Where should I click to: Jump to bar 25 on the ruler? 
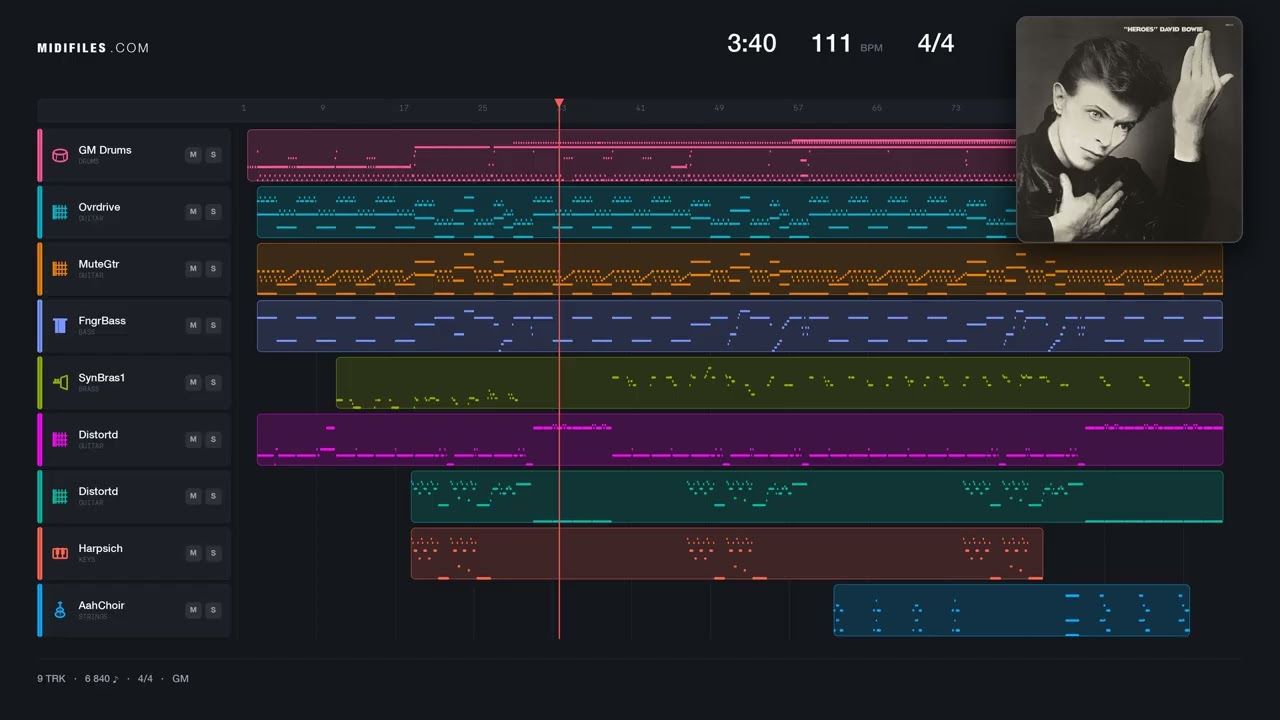pyautogui.click(x=483, y=108)
